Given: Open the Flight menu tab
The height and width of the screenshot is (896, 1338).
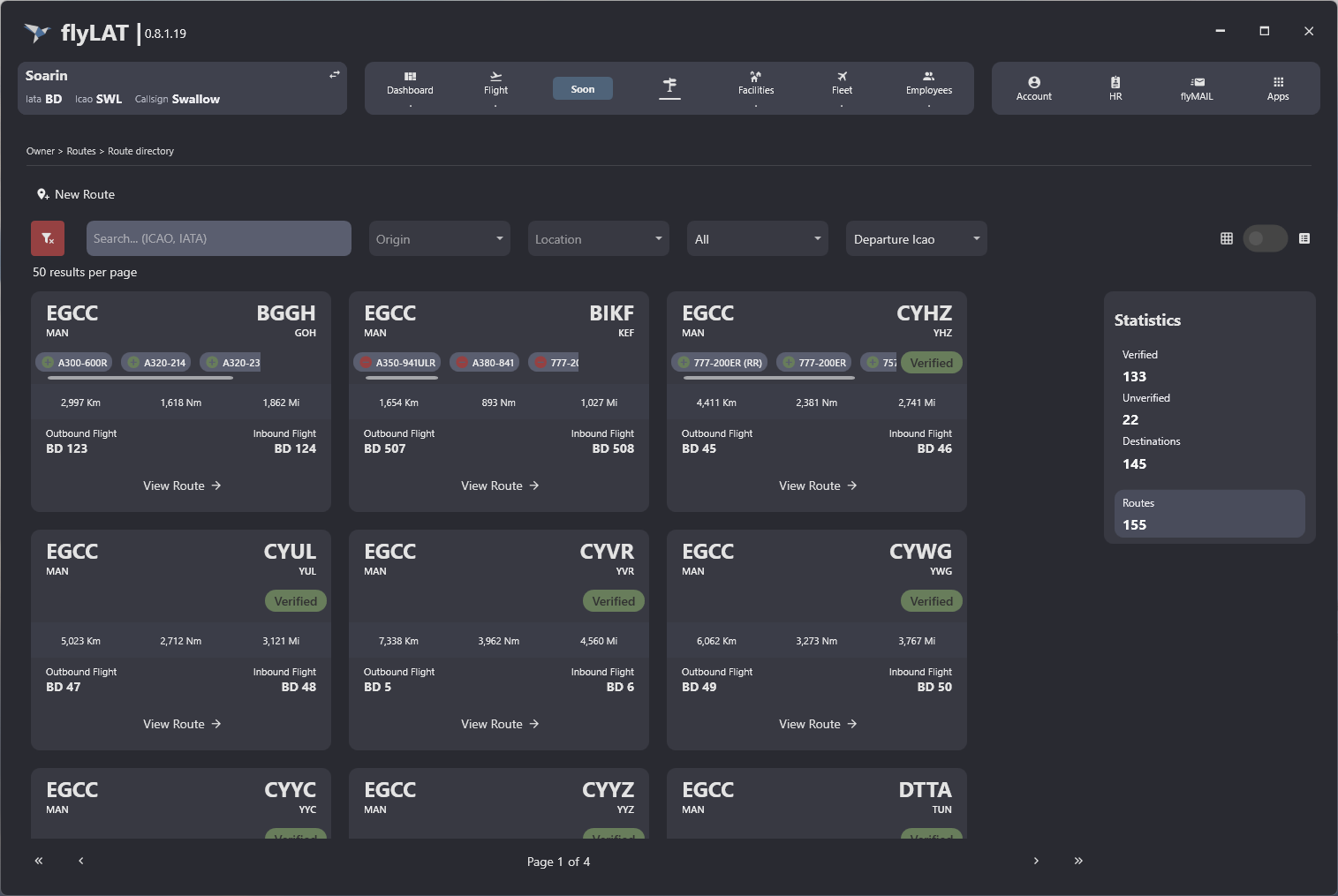Looking at the screenshot, I should click(x=495, y=83).
